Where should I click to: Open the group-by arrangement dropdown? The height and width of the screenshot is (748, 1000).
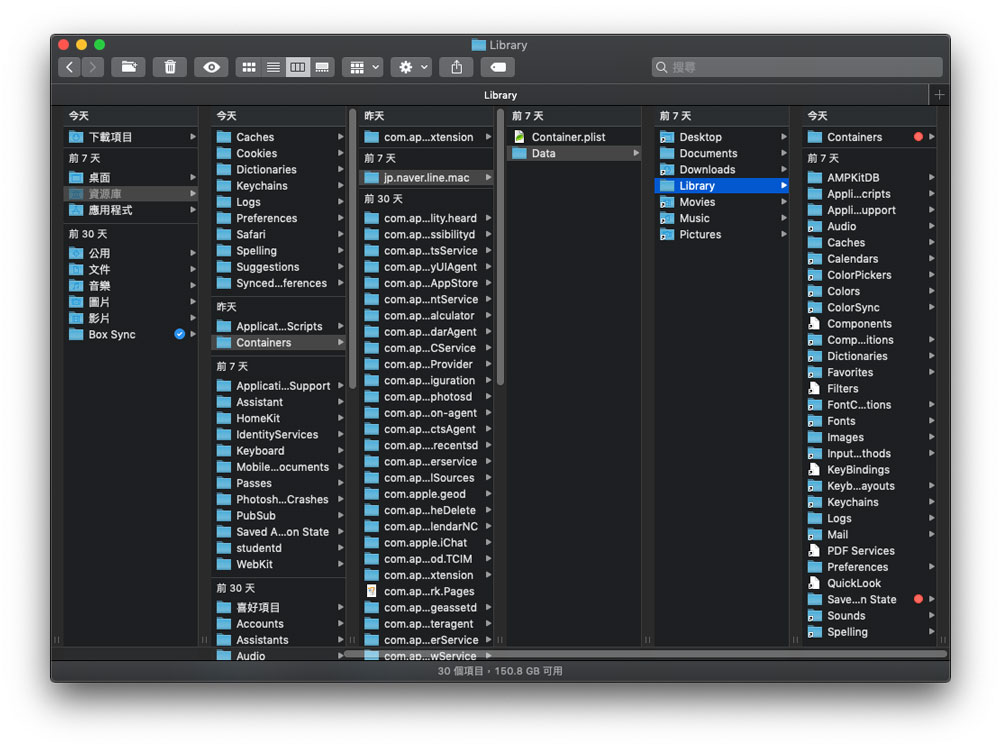[x=362, y=67]
